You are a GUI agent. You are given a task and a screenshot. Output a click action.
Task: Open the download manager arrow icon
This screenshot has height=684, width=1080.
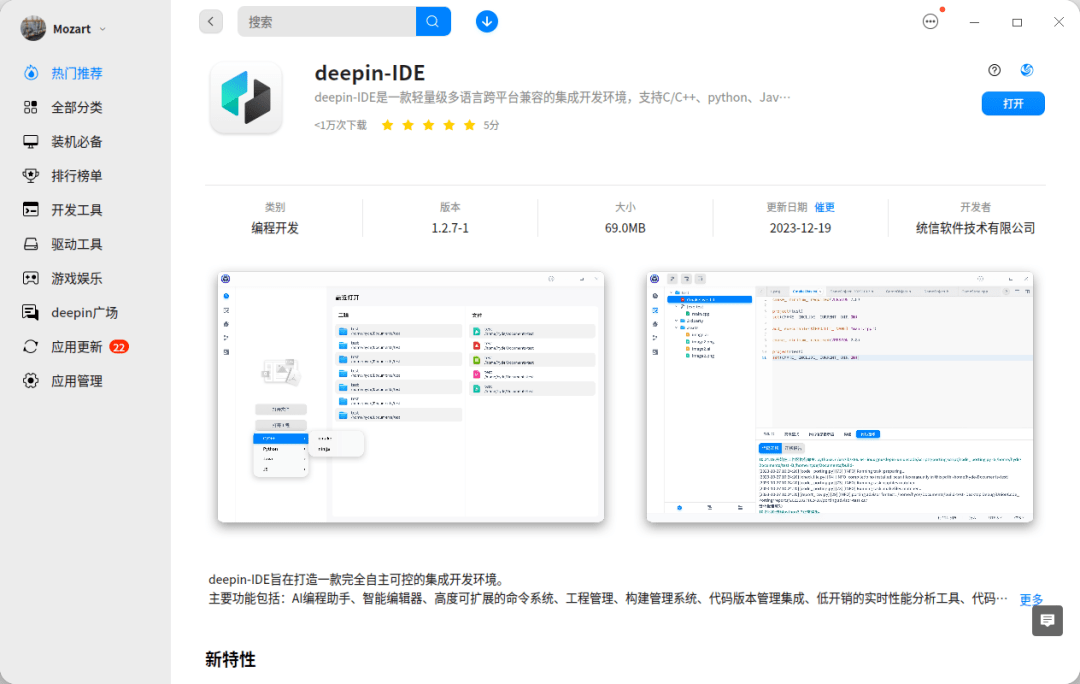tap(486, 21)
